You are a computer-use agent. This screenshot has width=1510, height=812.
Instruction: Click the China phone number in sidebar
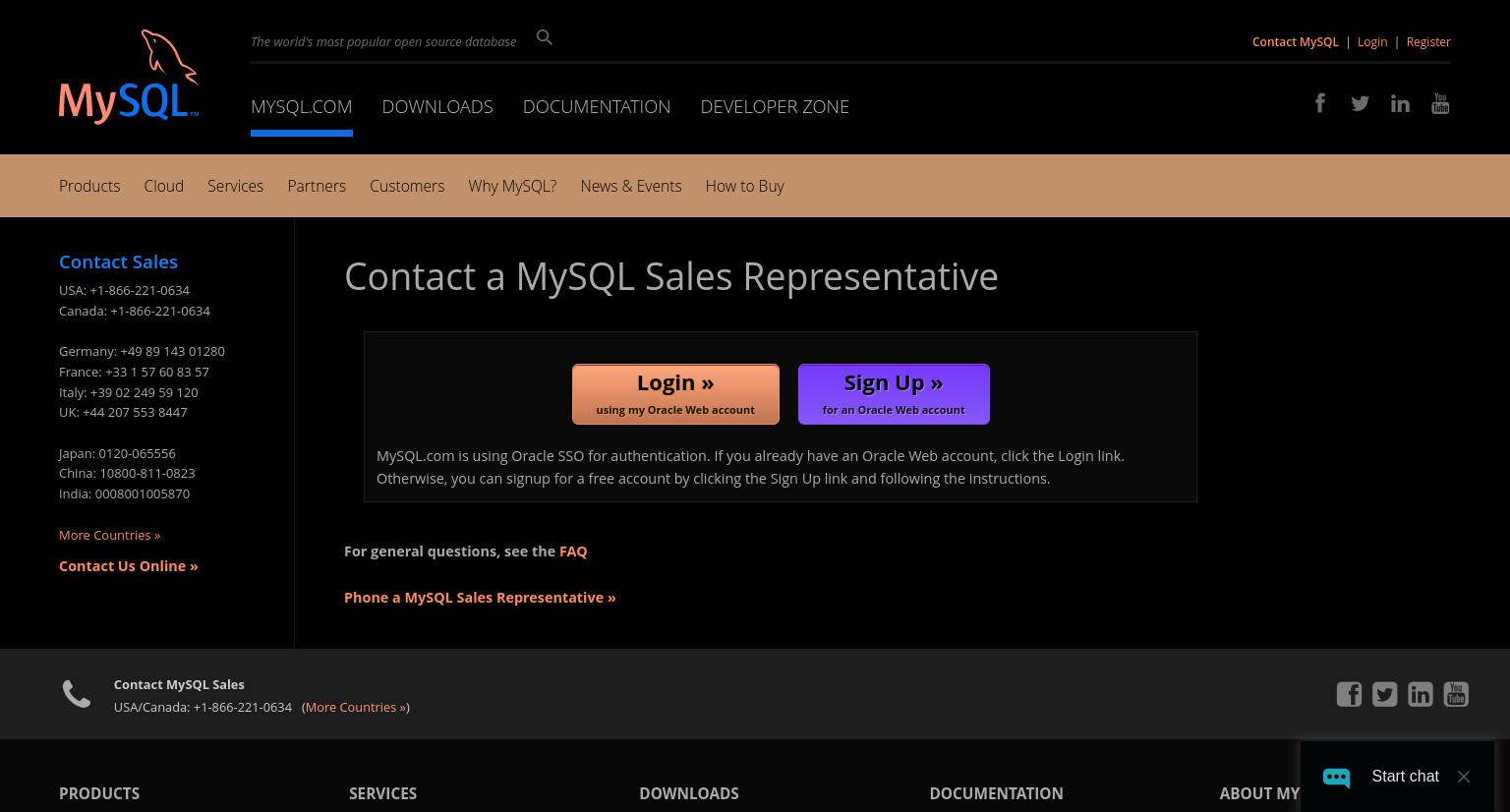coord(147,473)
